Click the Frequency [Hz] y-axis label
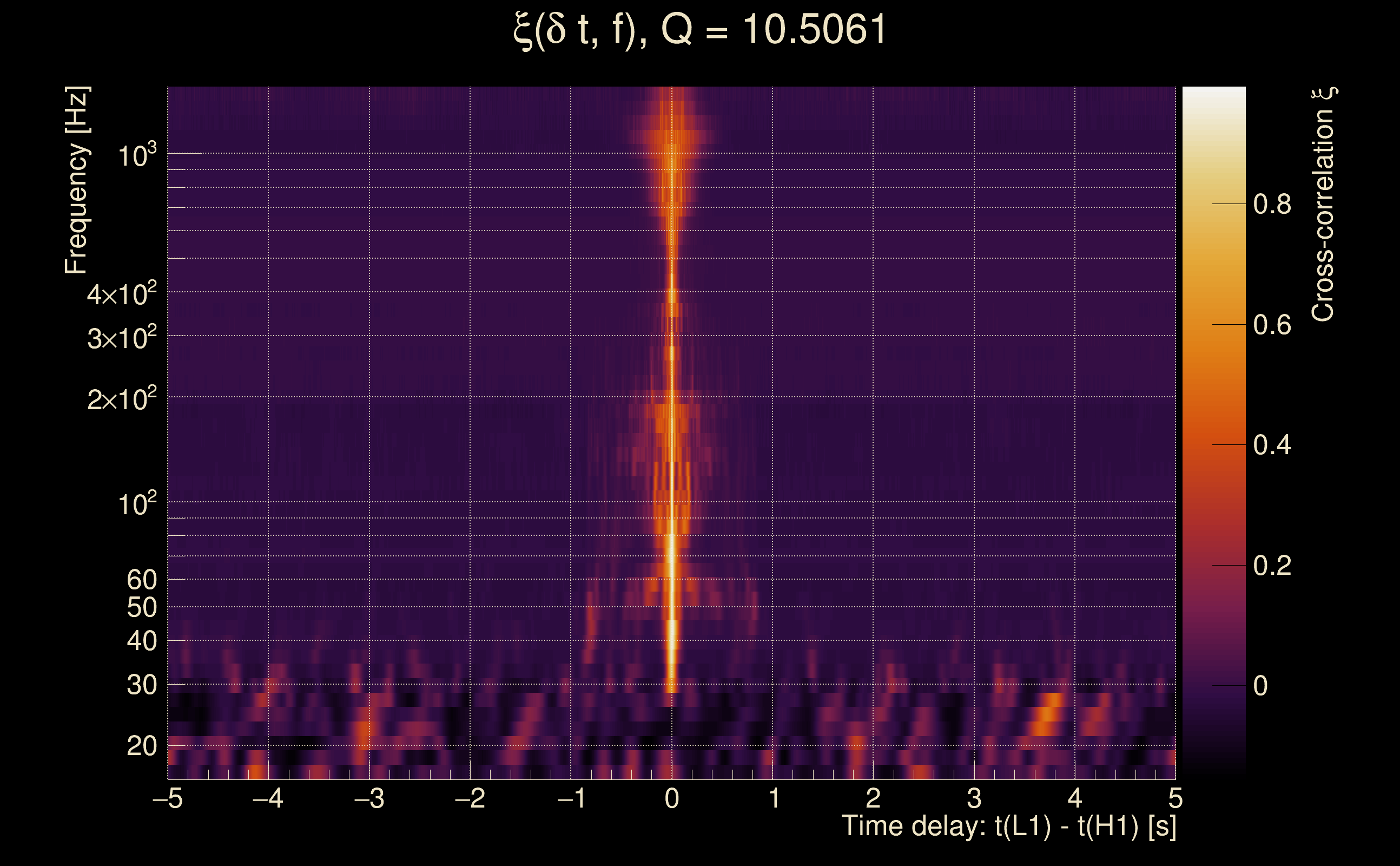 tap(77, 180)
